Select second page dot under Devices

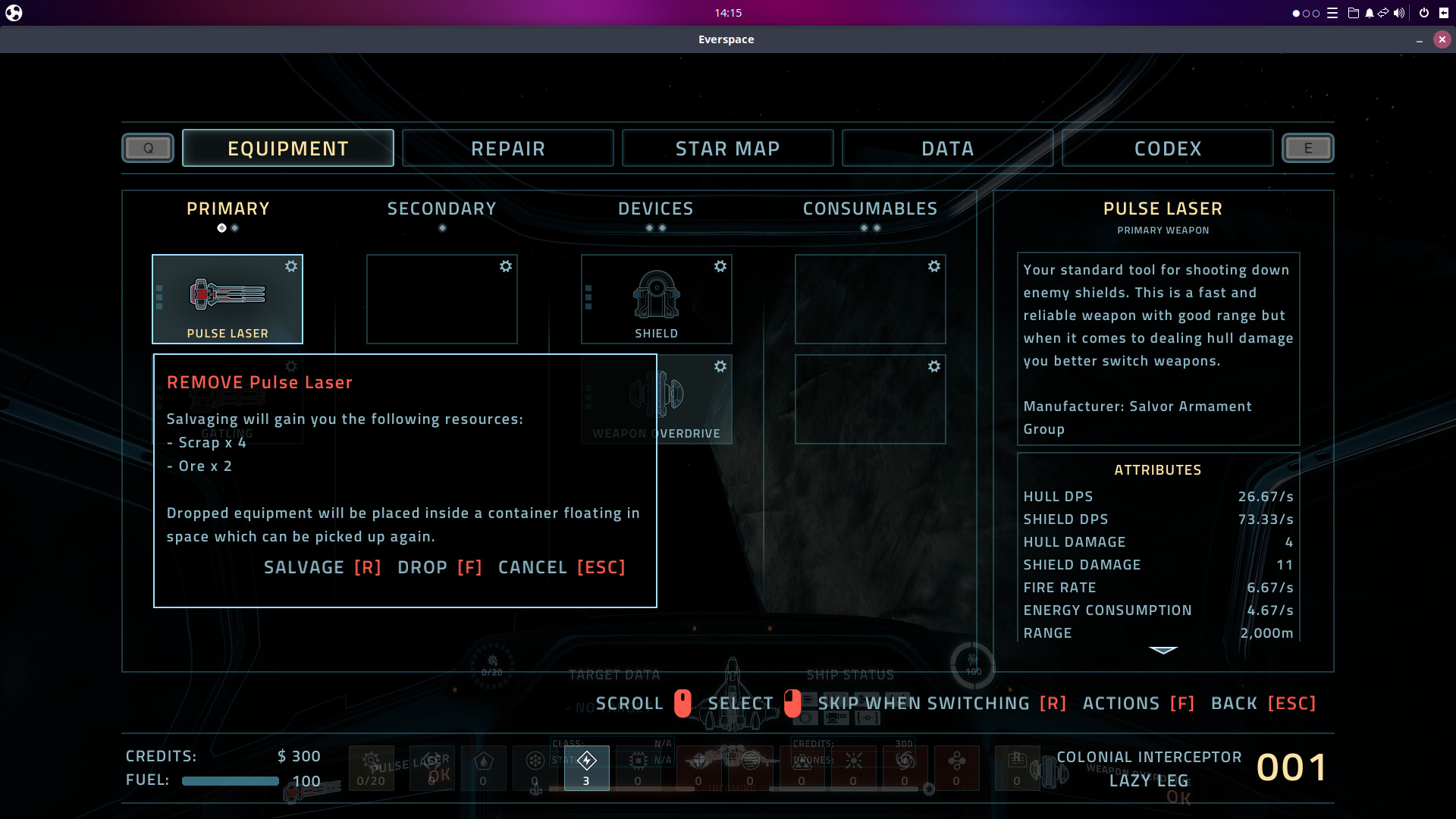point(663,227)
